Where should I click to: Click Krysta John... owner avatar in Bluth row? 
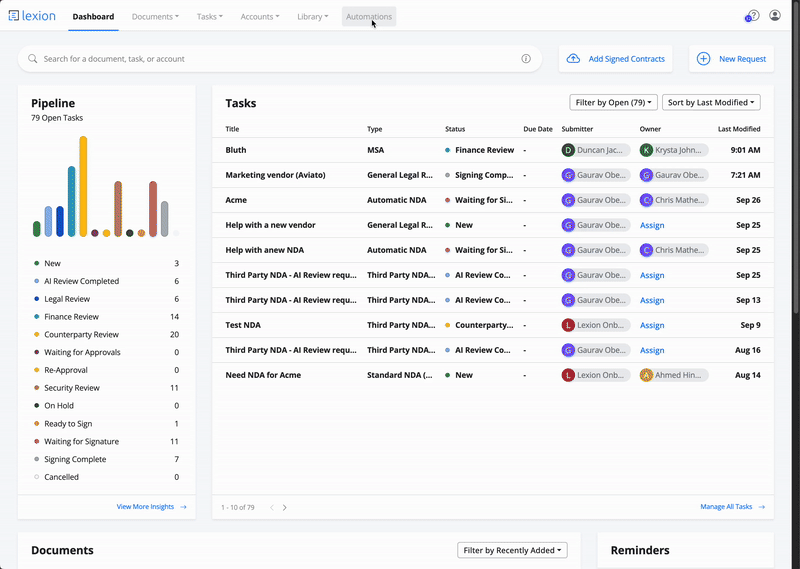pyautogui.click(x=646, y=150)
